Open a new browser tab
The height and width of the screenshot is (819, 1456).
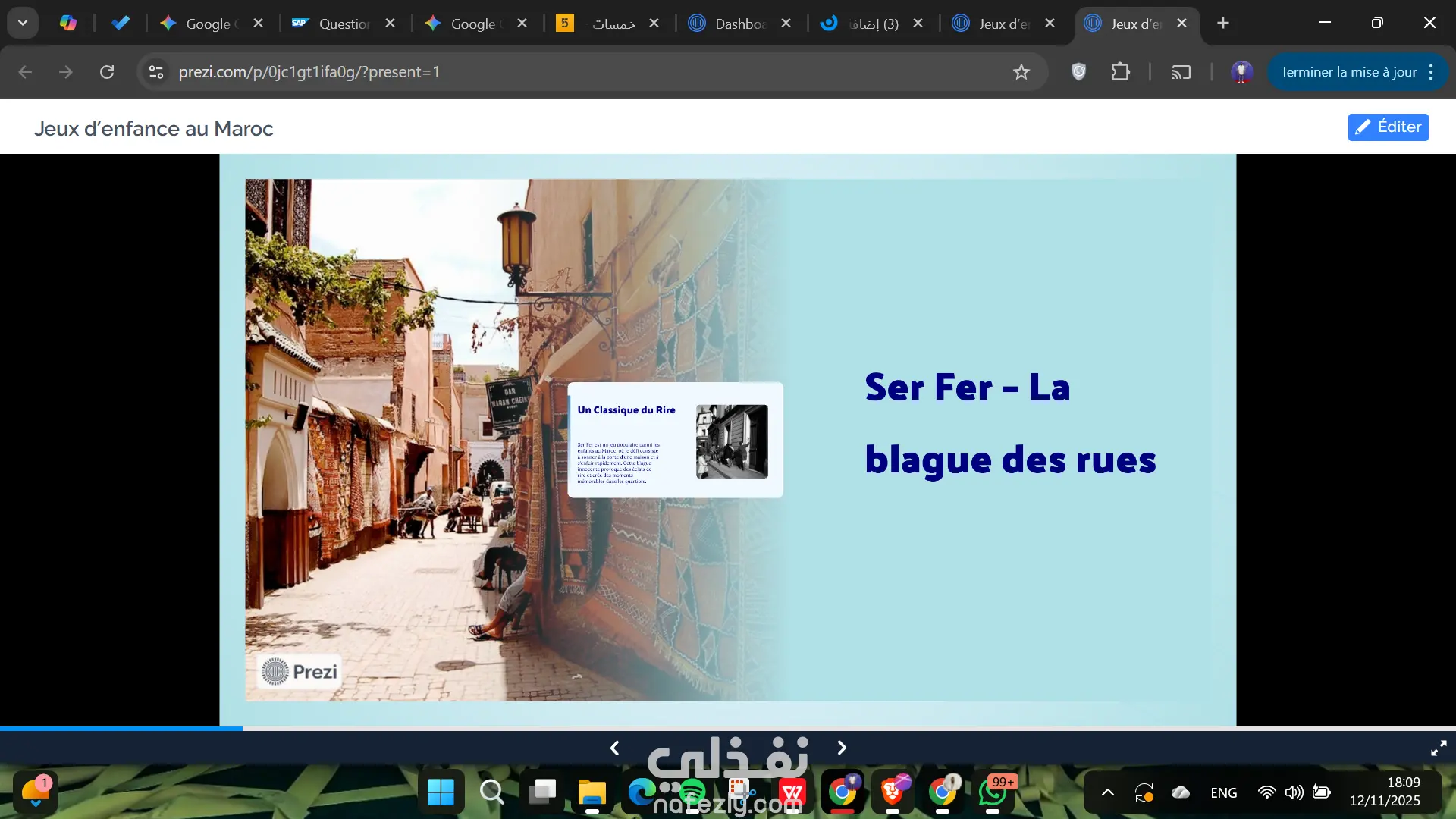[1222, 24]
